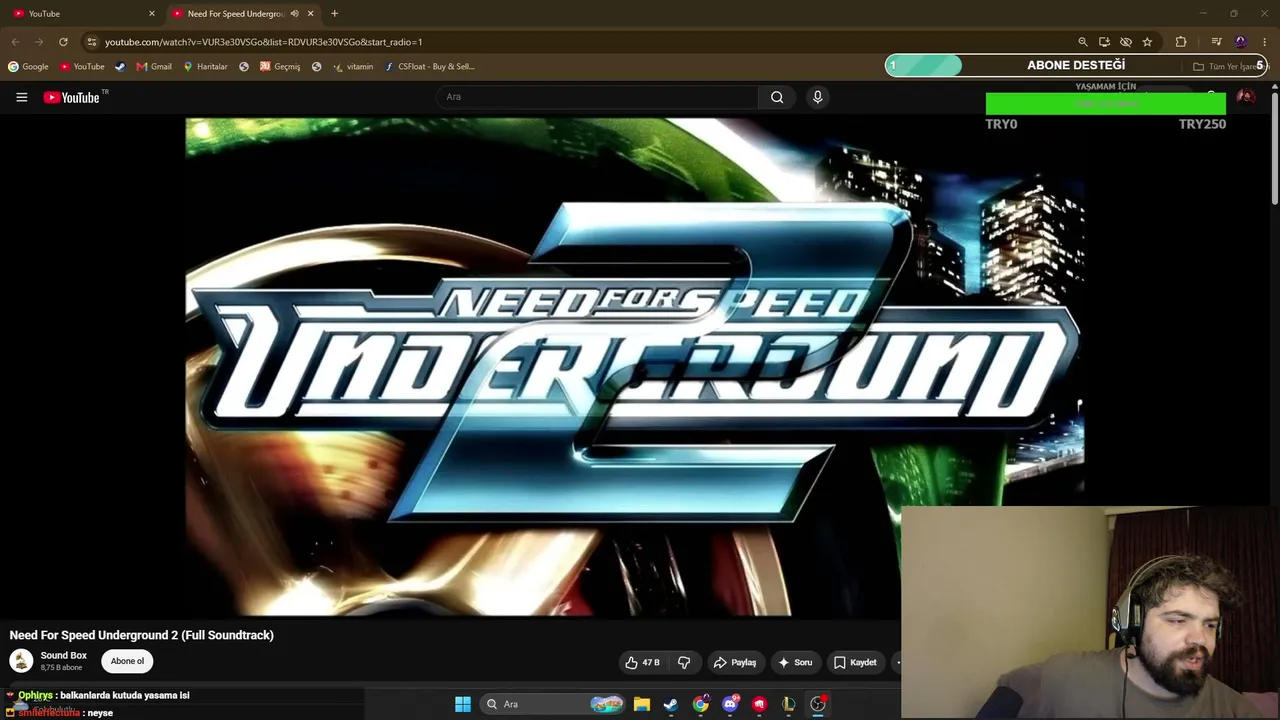Open the Chrome profile avatar
This screenshot has height=720, width=1280.
click(x=1241, y=42)
